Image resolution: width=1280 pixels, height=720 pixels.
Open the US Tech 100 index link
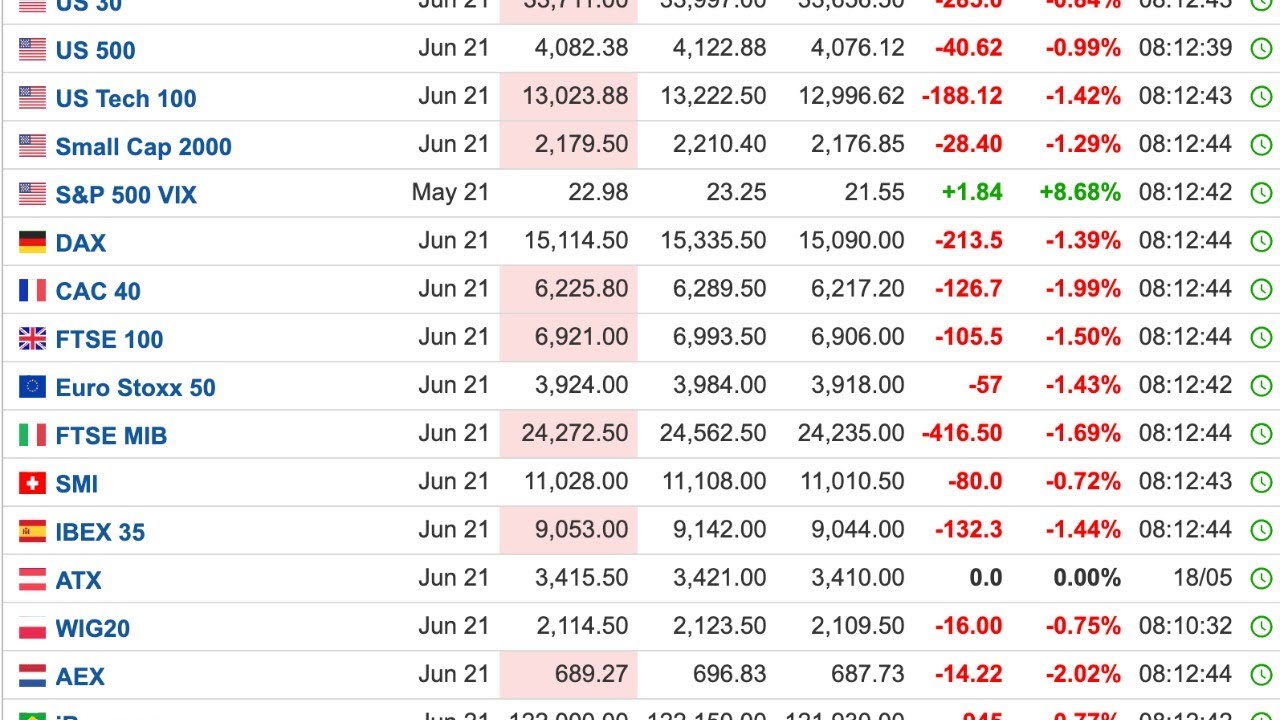126,98
